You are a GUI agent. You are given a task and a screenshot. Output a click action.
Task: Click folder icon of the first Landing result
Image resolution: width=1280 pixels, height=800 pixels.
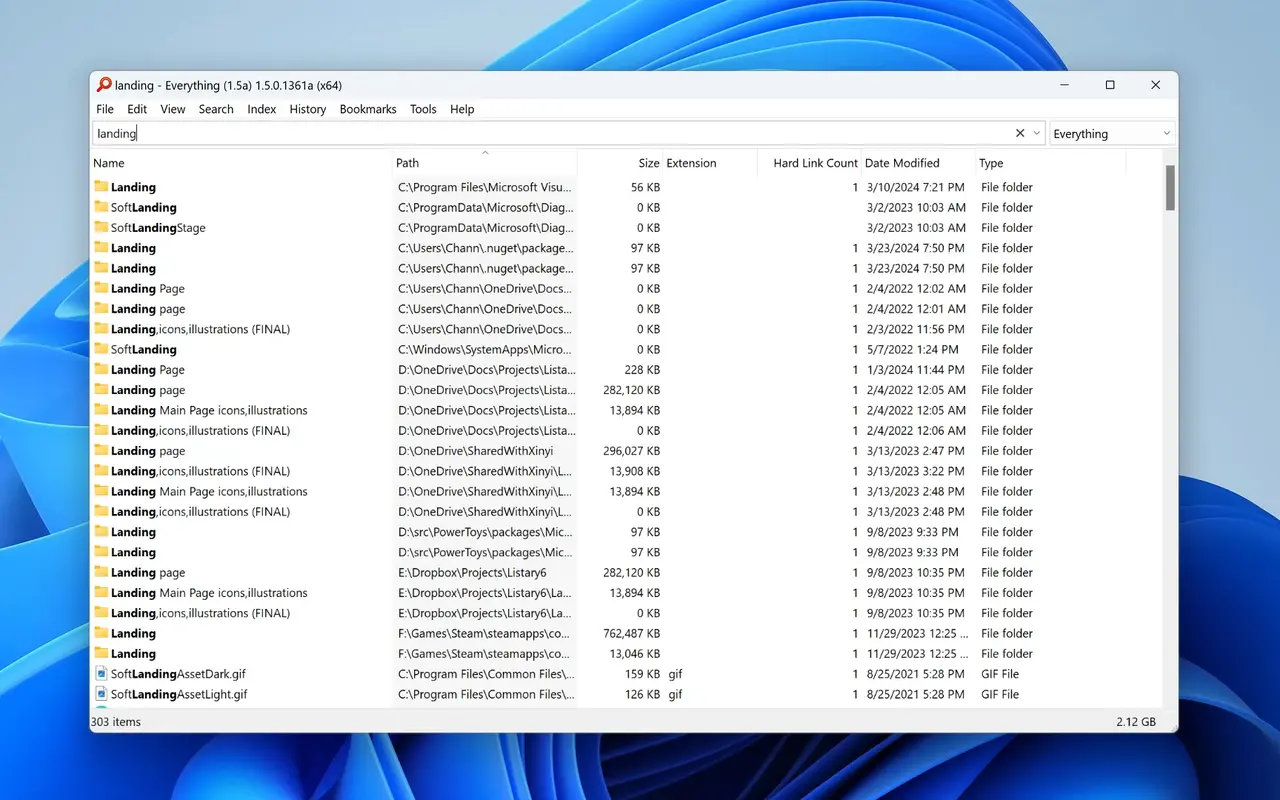pyautogui.click(x=101, y=187)
